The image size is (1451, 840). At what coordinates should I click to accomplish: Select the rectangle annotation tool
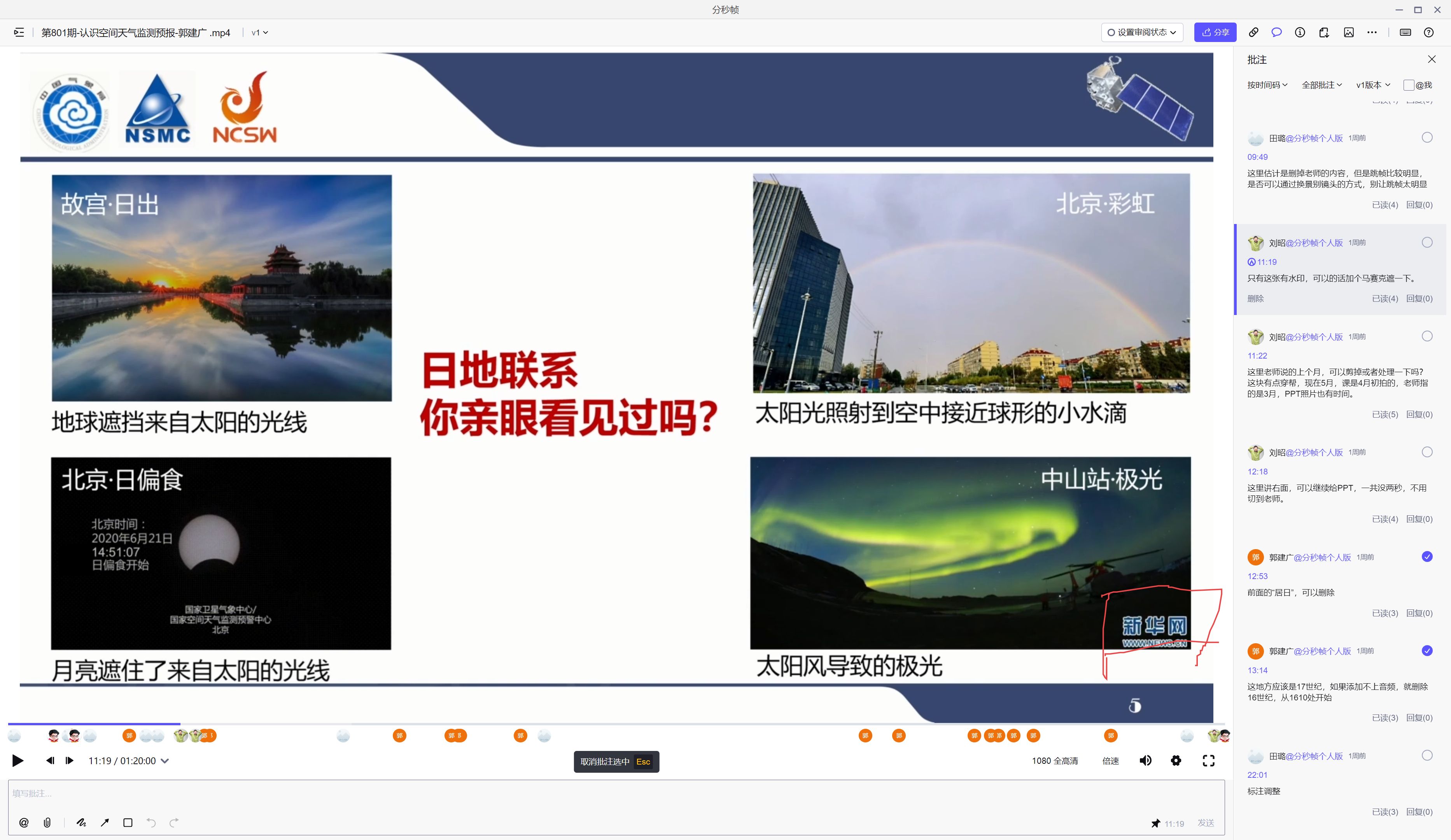(x=128, y=823)
